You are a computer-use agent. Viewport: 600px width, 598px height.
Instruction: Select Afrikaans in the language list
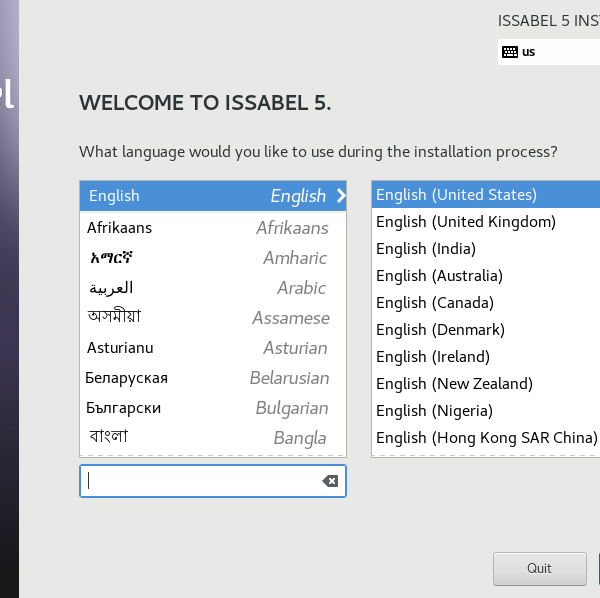click(x=212, y=227)
